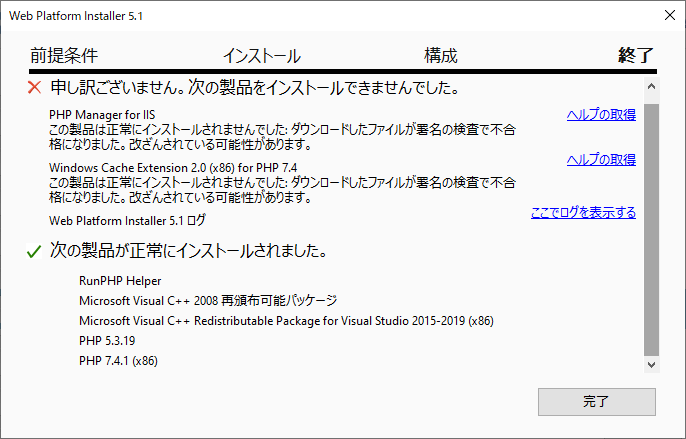Click the red X failure icon
686x439 pixels.
pos(34,87)
